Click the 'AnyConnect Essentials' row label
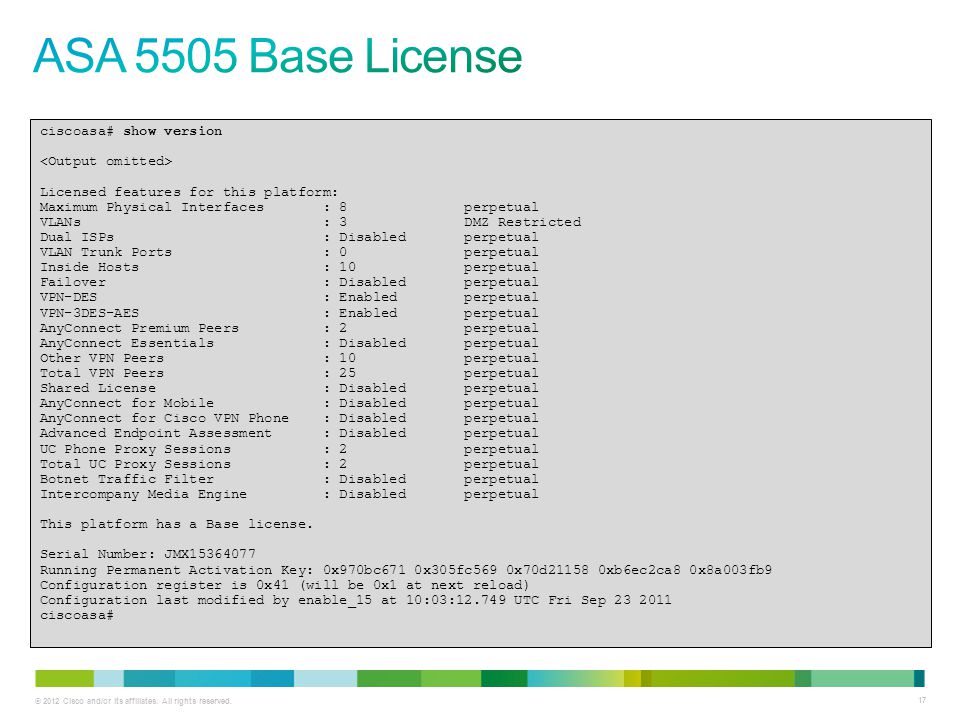The height and width of the screenshot is (720, 960). tap(127, 343)
